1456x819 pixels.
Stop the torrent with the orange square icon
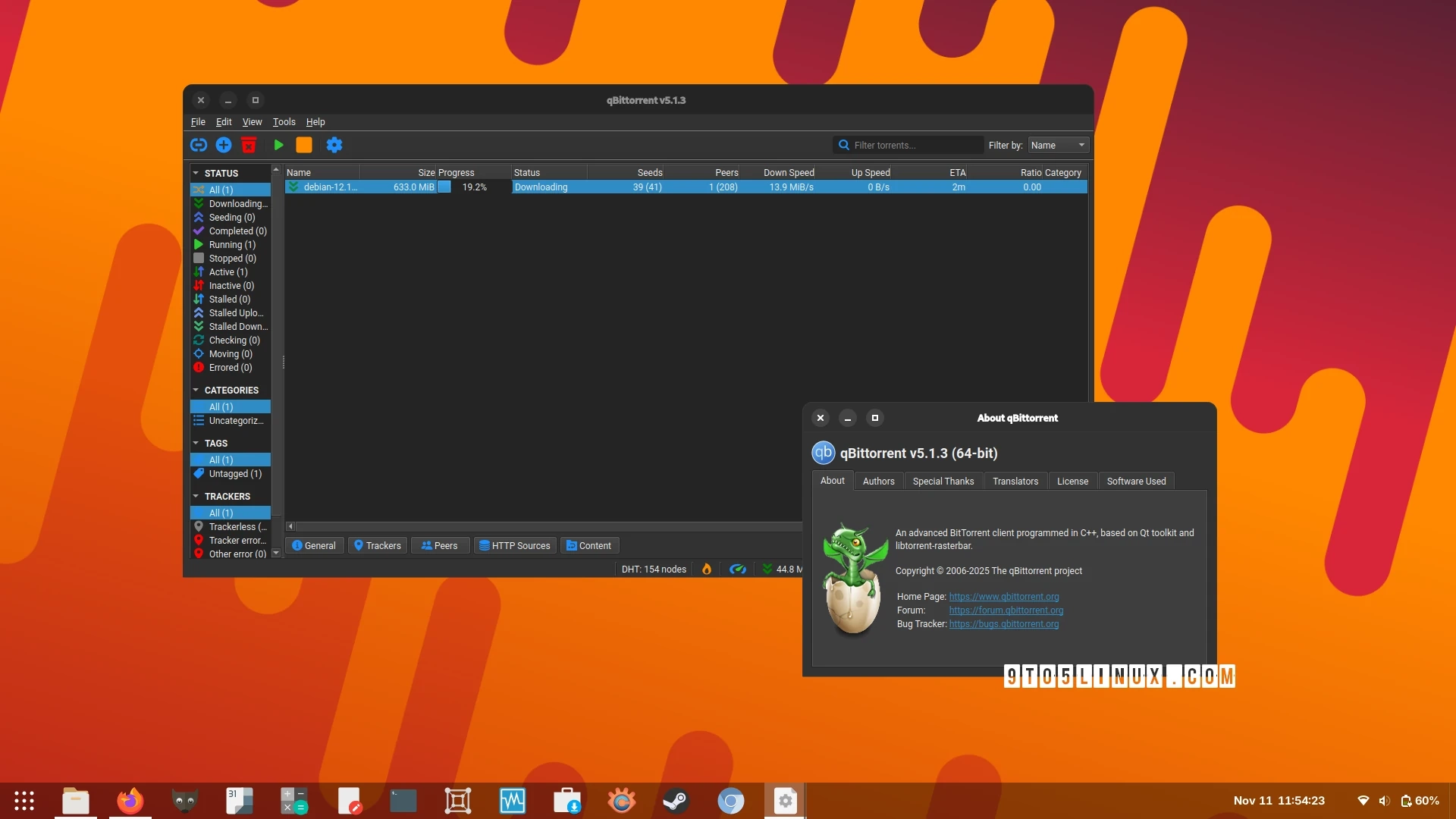[x=305, y=145]
